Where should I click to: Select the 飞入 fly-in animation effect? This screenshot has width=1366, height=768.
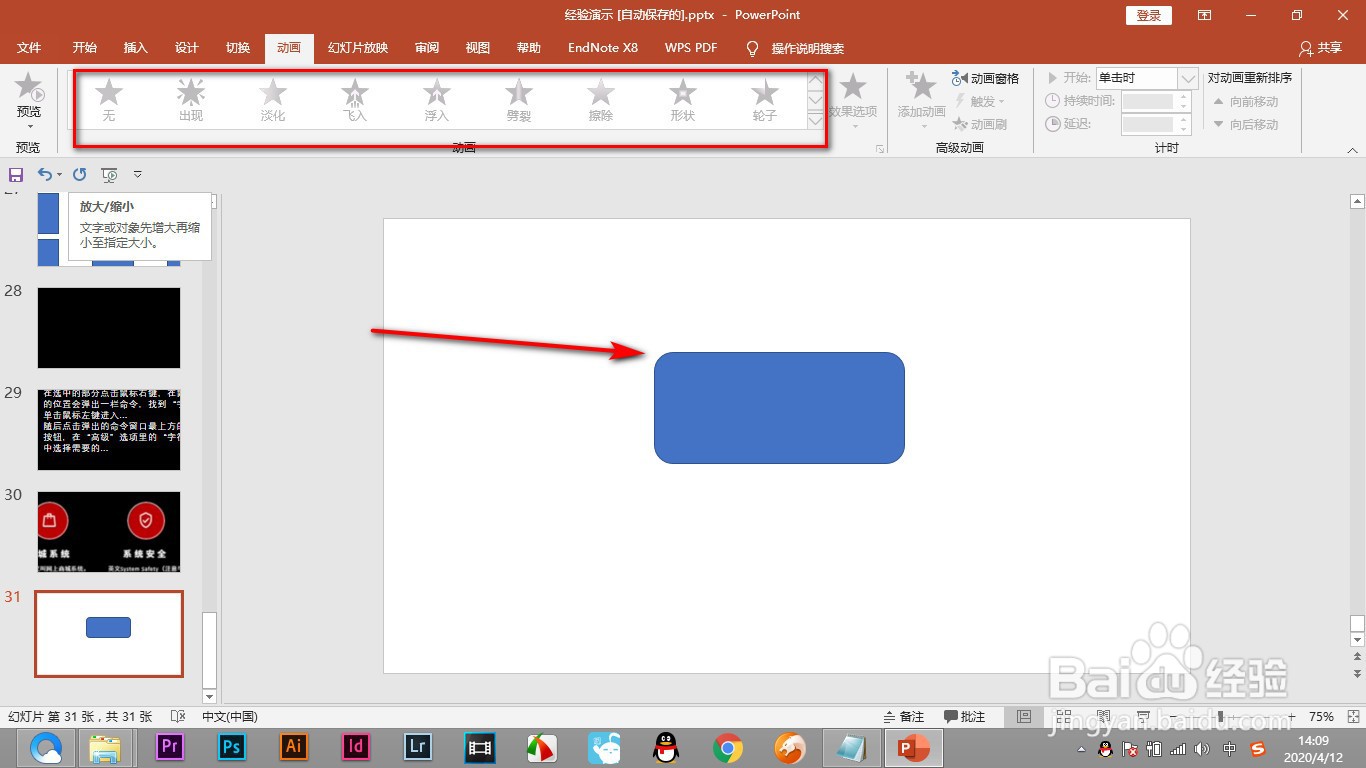pyautogui.click(x=355, y=100)
